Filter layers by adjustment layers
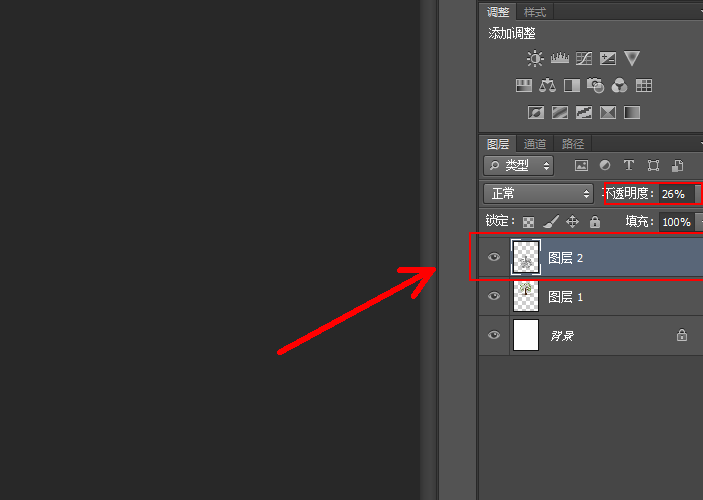This screenshot has width=703, height=500. coord(605,165)
